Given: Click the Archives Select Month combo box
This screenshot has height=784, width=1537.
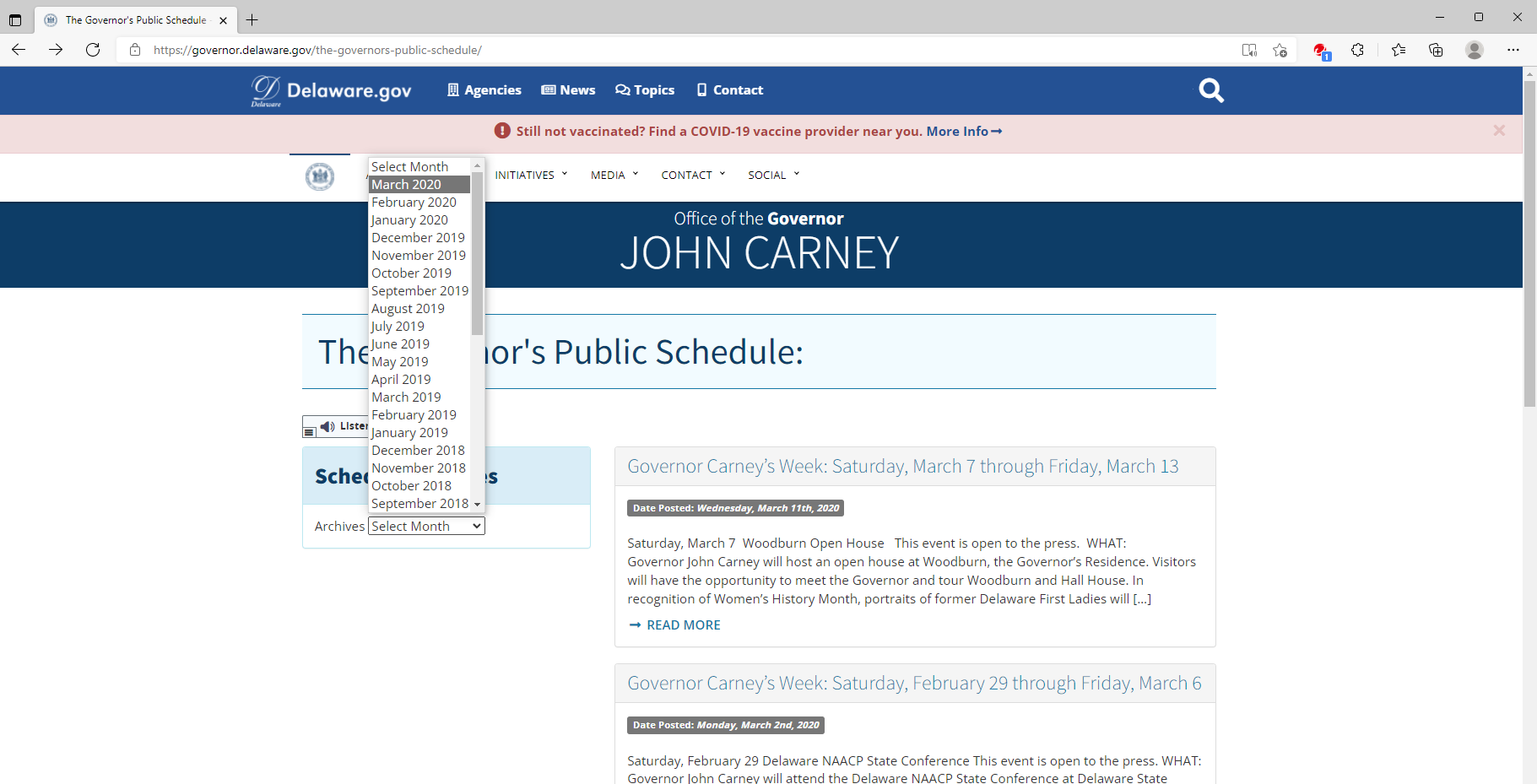Looking at the screenshot, I should [426, 526].
